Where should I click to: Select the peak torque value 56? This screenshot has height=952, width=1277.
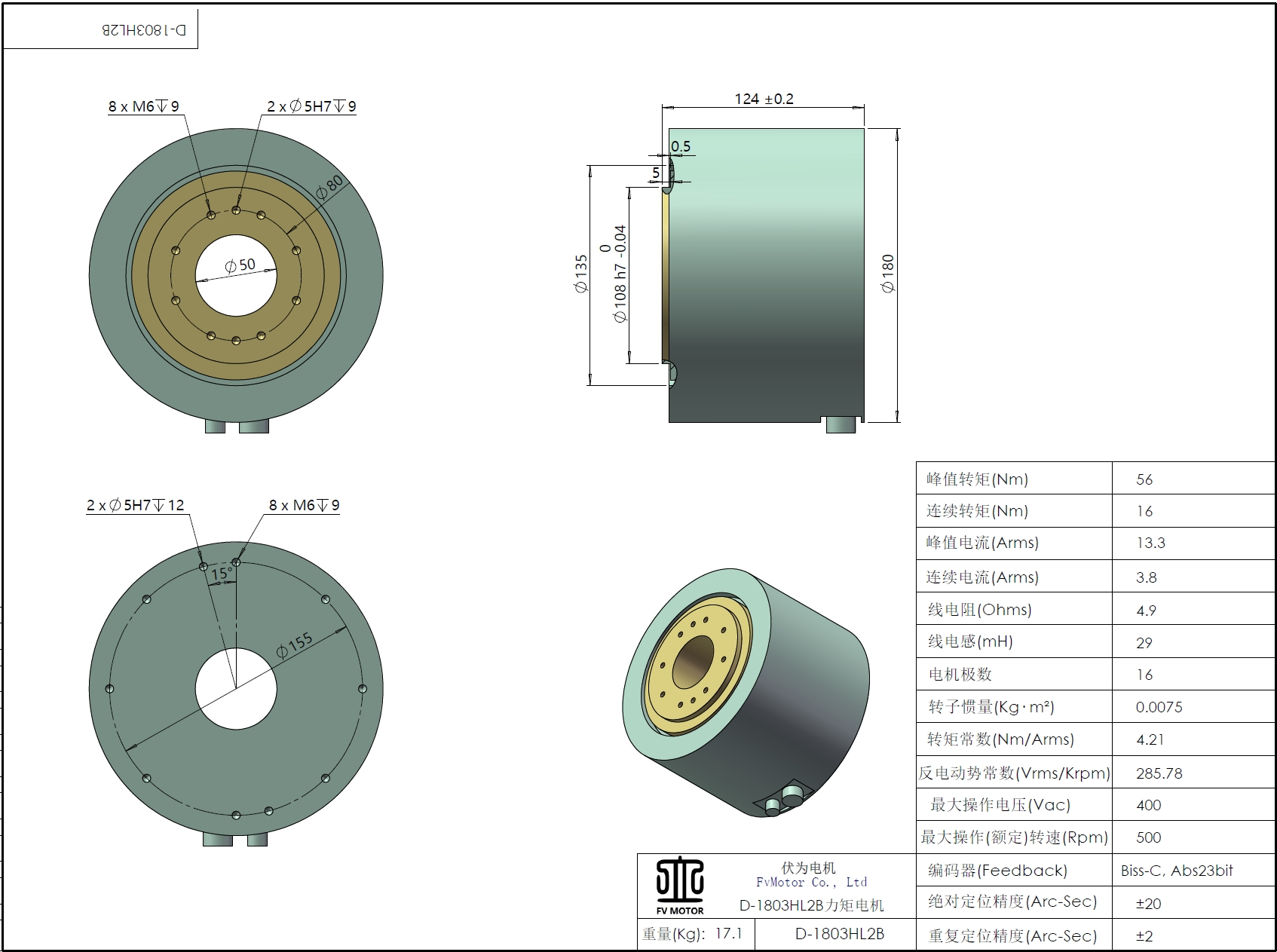(x=1144, y=479)
